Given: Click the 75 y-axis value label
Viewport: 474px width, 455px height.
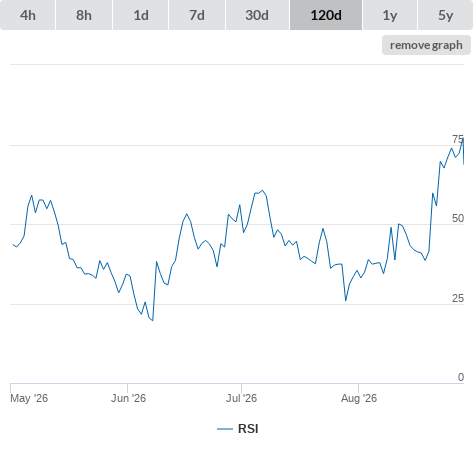Looking at the screenshot, I should coord(458,139).
